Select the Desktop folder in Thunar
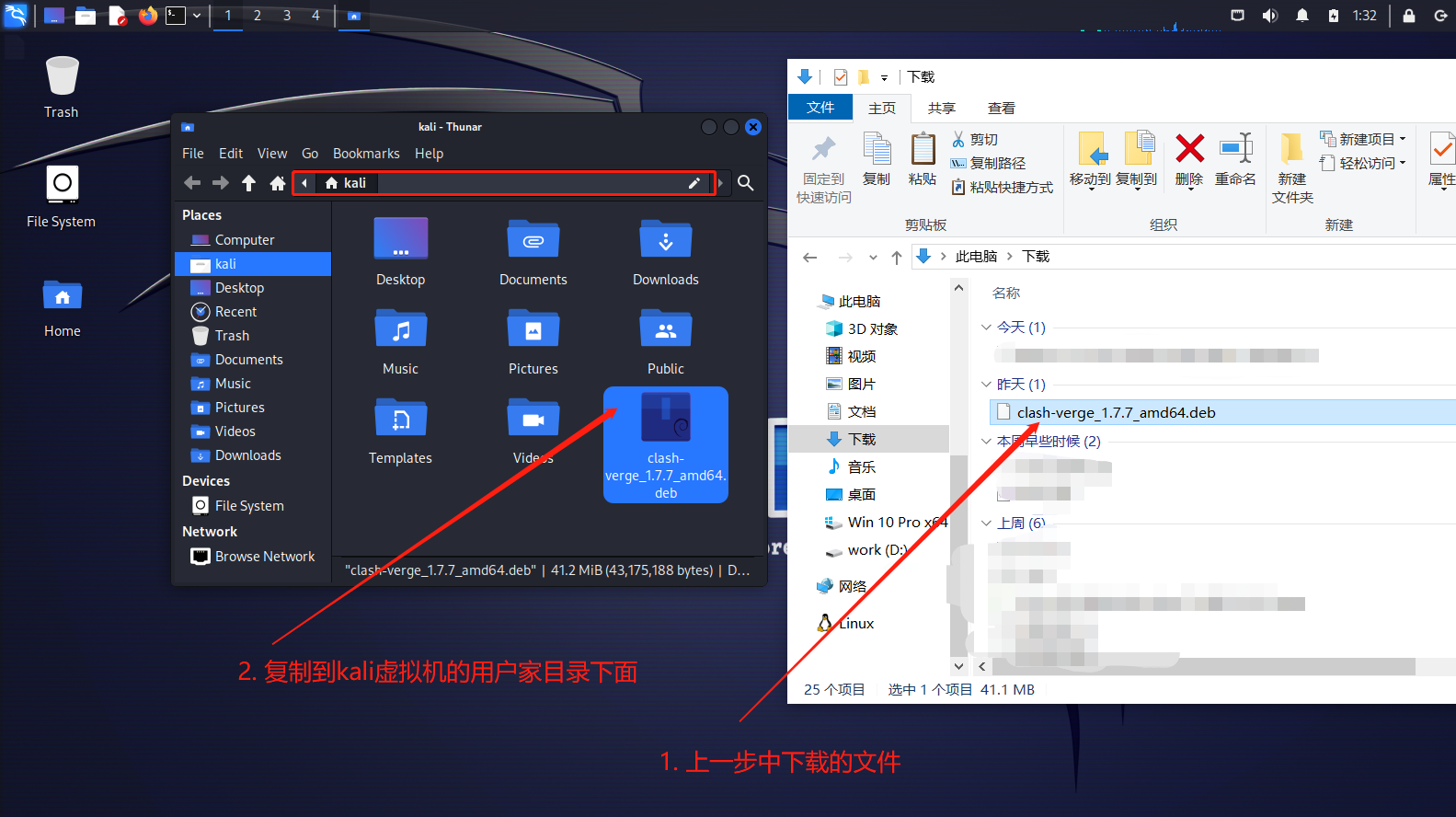The width and height of the screenshot is (1456, 817). click(401, 251)
